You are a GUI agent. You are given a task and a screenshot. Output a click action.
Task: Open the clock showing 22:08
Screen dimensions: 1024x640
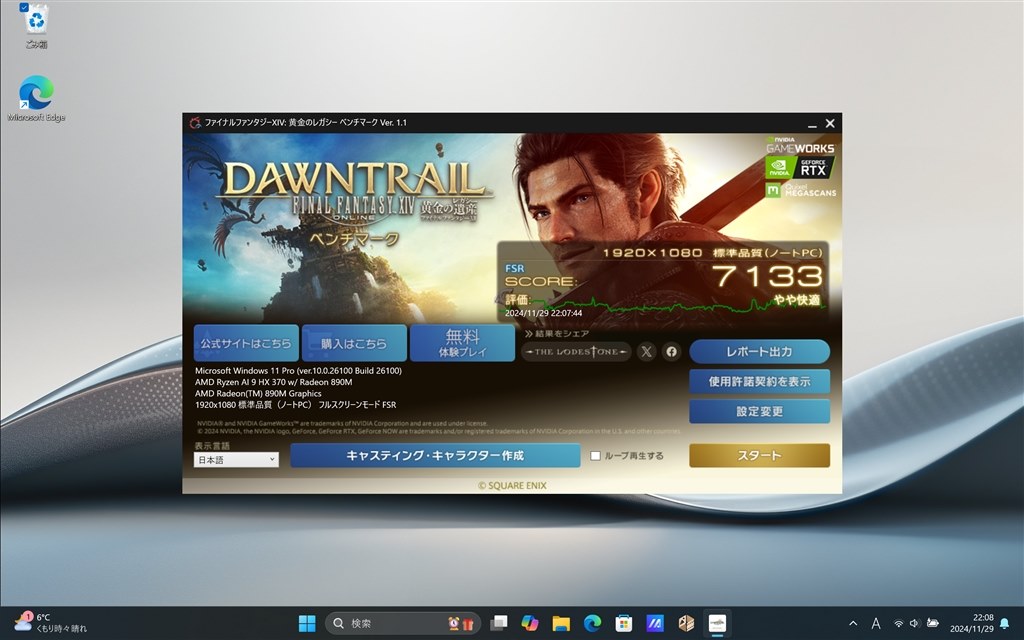(x=972, y=623)
